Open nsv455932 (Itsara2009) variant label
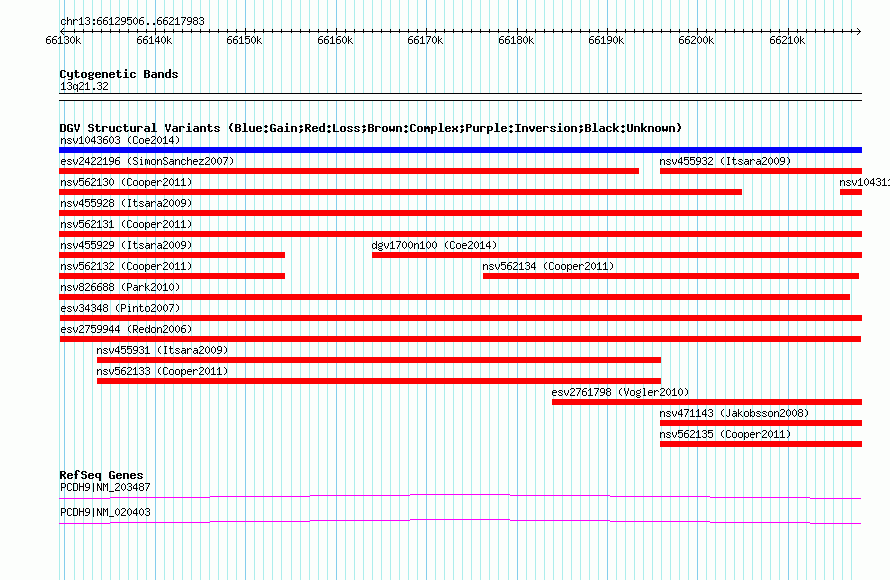Screen dimensions: 890x580 pyautogui.click(x=725, y=161)
